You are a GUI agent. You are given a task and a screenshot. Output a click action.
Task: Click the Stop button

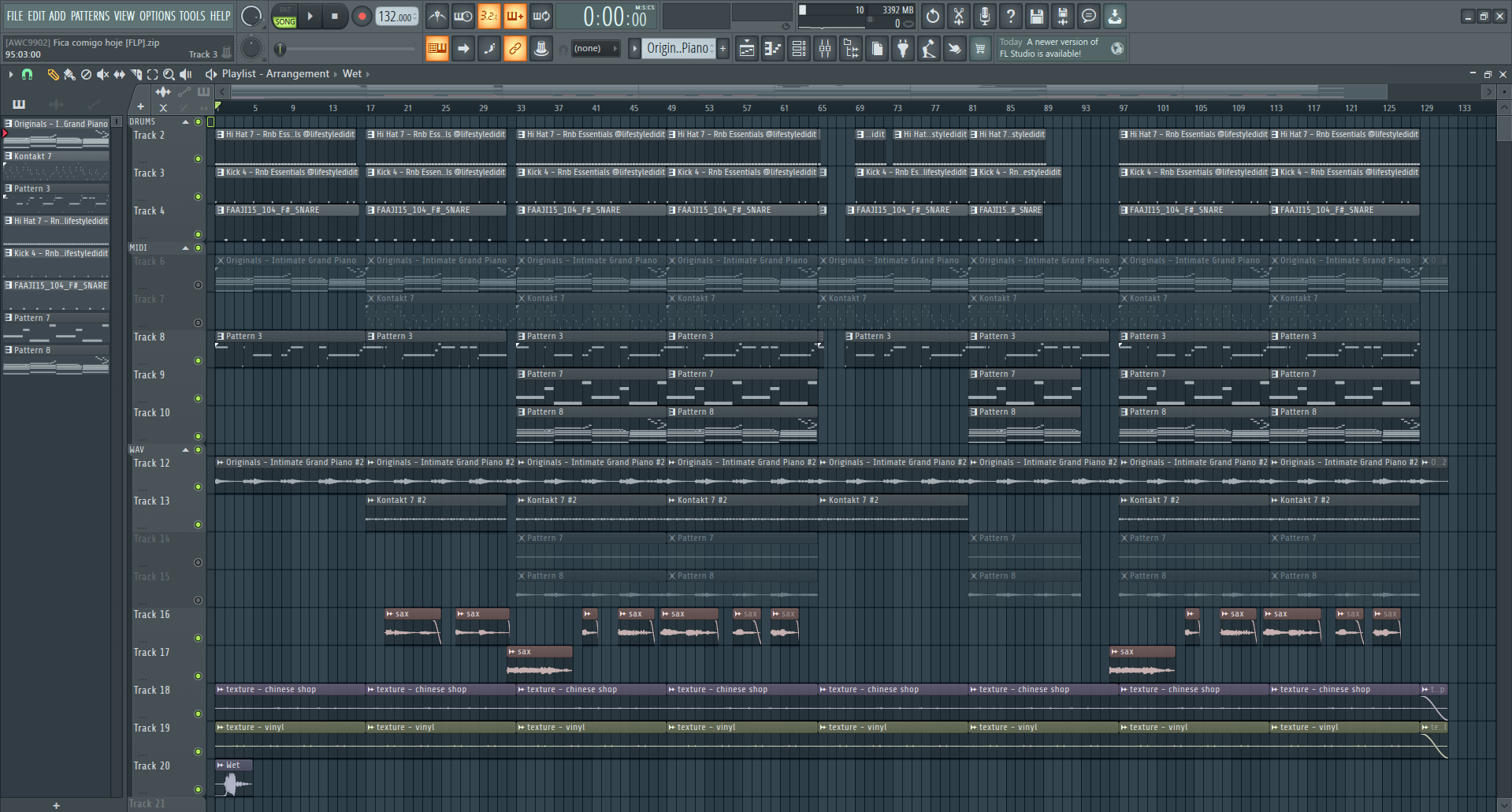coord(335,16)
